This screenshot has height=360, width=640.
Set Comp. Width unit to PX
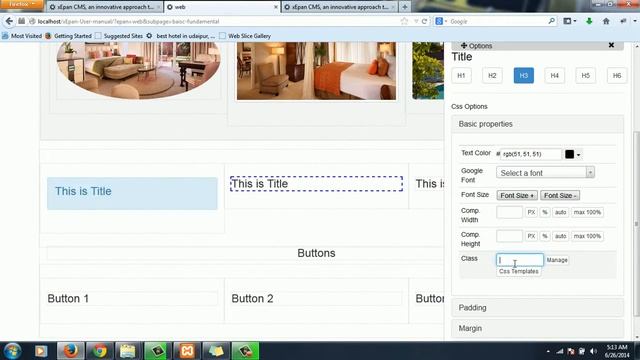(x=531, y=212)
